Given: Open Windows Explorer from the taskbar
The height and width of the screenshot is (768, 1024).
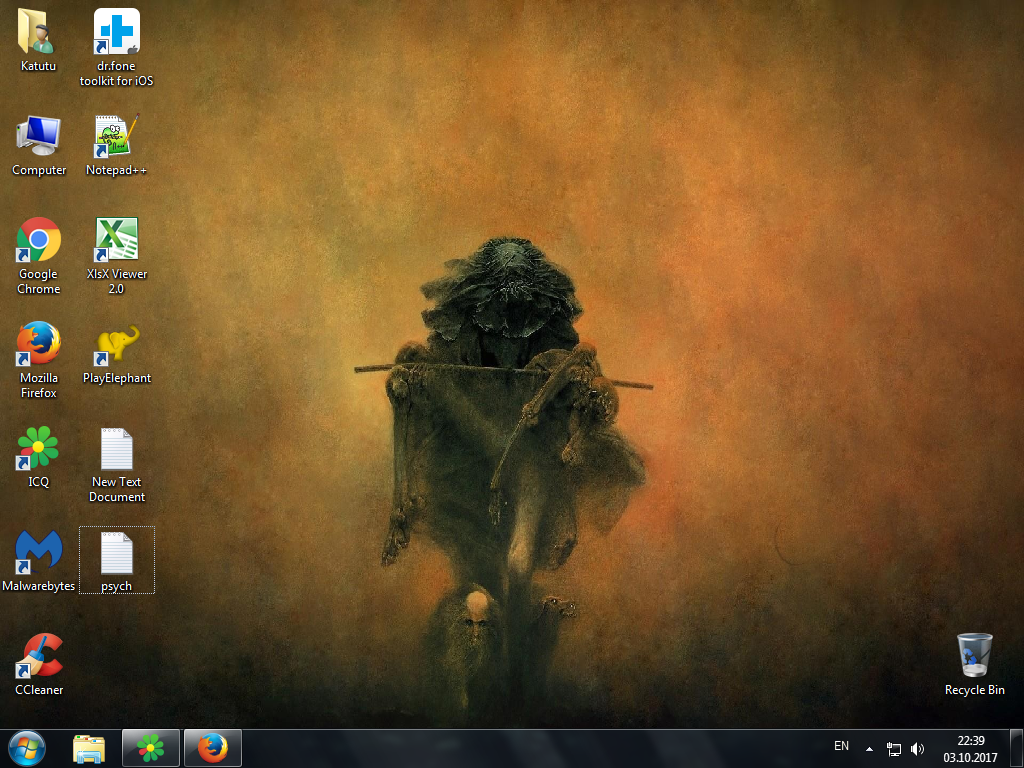Looking at the screenshot, I should click(89, 748).
